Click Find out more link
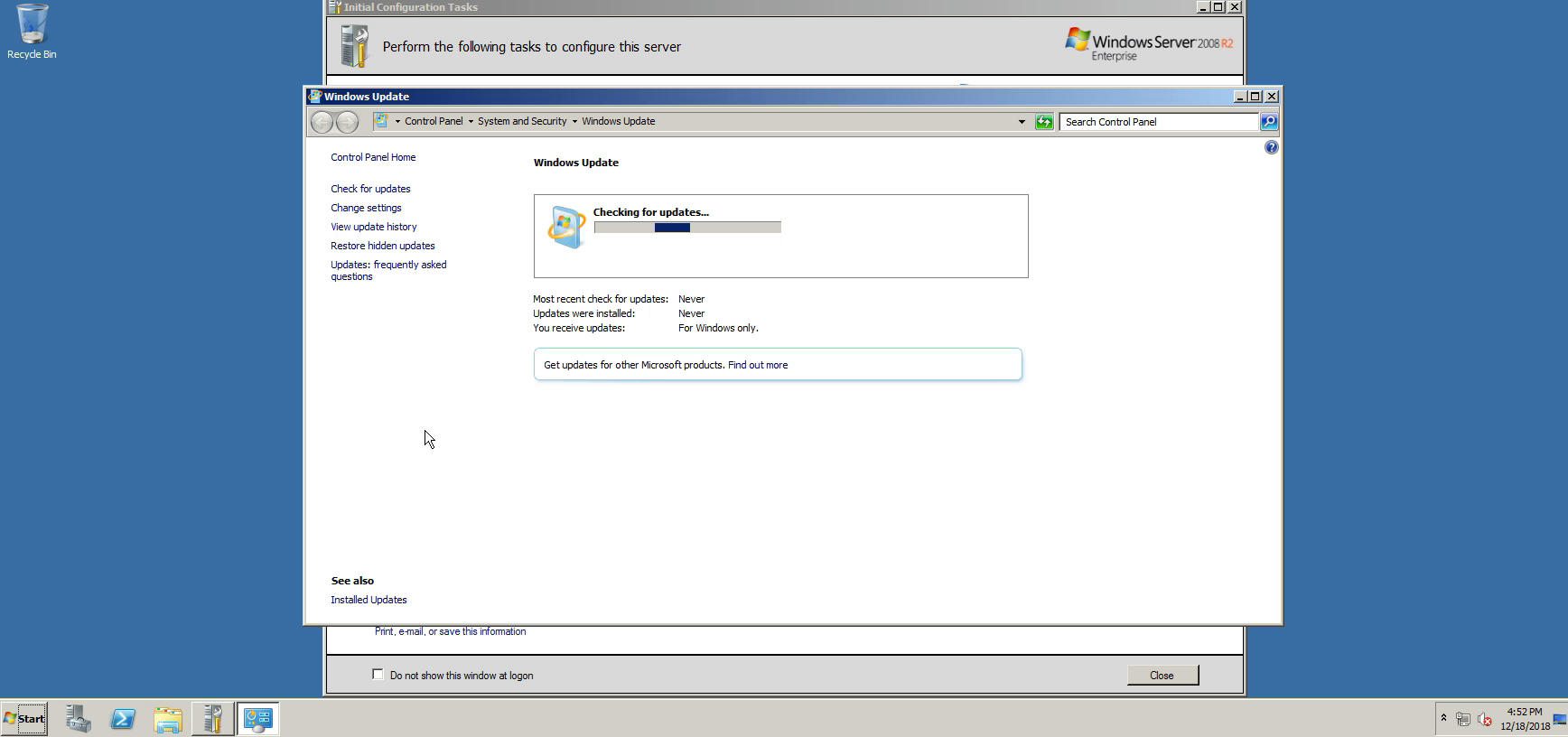Viewport: 1568px width, 737px height. (x=758, y=365)
